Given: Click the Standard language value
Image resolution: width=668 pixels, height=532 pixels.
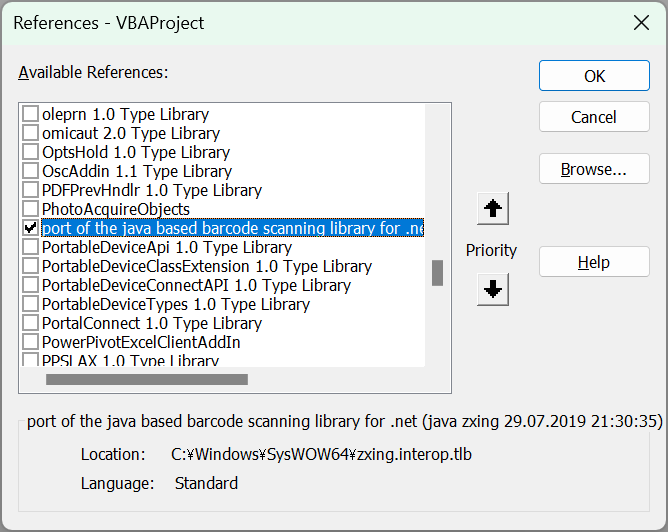Looking at the screenshot, I should click(x=206, y=483).
